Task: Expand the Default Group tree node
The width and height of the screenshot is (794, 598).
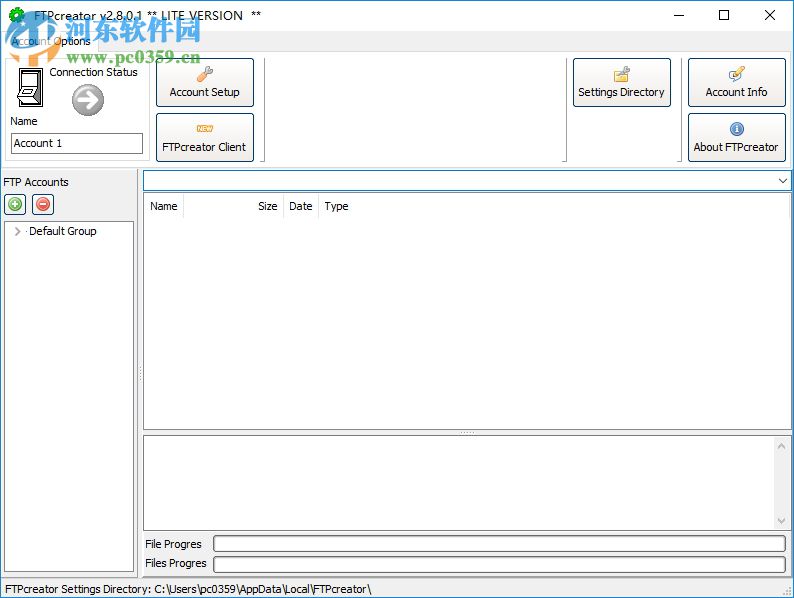Action: [x=18, y=231]
